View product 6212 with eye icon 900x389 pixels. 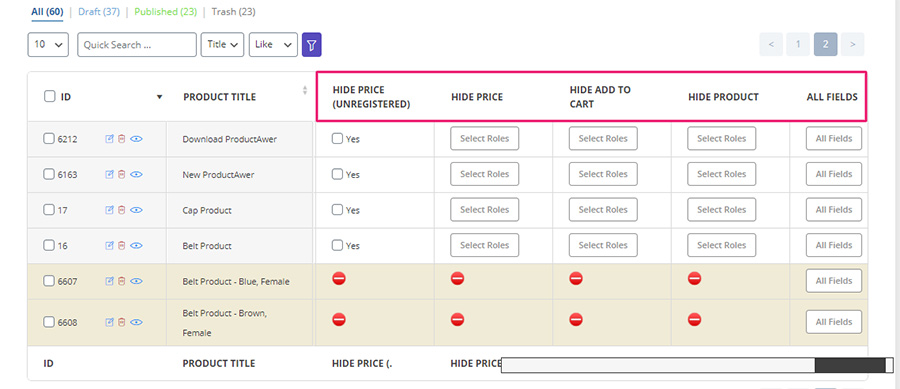pos(136,139)
